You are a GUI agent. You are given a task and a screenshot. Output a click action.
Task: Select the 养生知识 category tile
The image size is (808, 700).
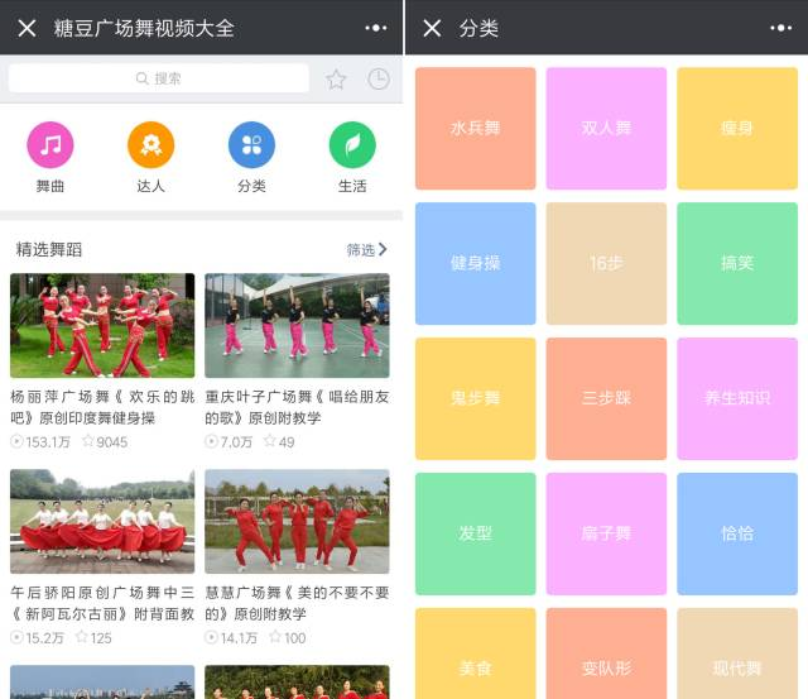click(x=737, y=398)
